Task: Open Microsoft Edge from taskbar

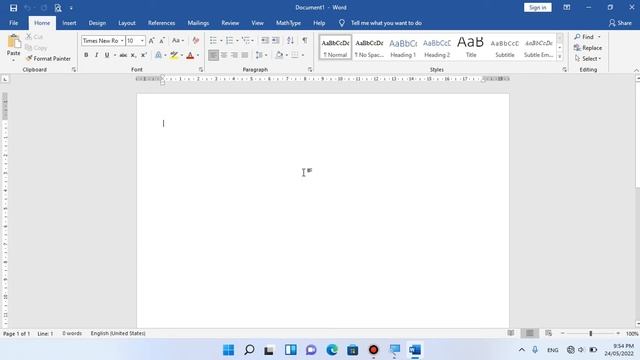Action: [x=332, y=350]
